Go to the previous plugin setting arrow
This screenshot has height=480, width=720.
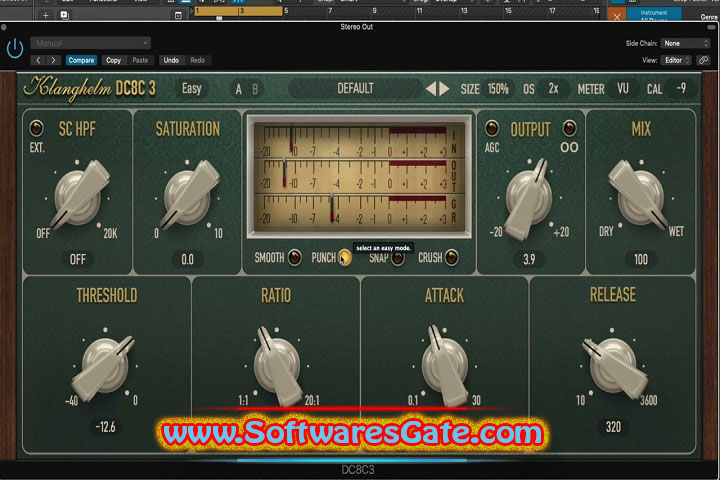[39, 60]
